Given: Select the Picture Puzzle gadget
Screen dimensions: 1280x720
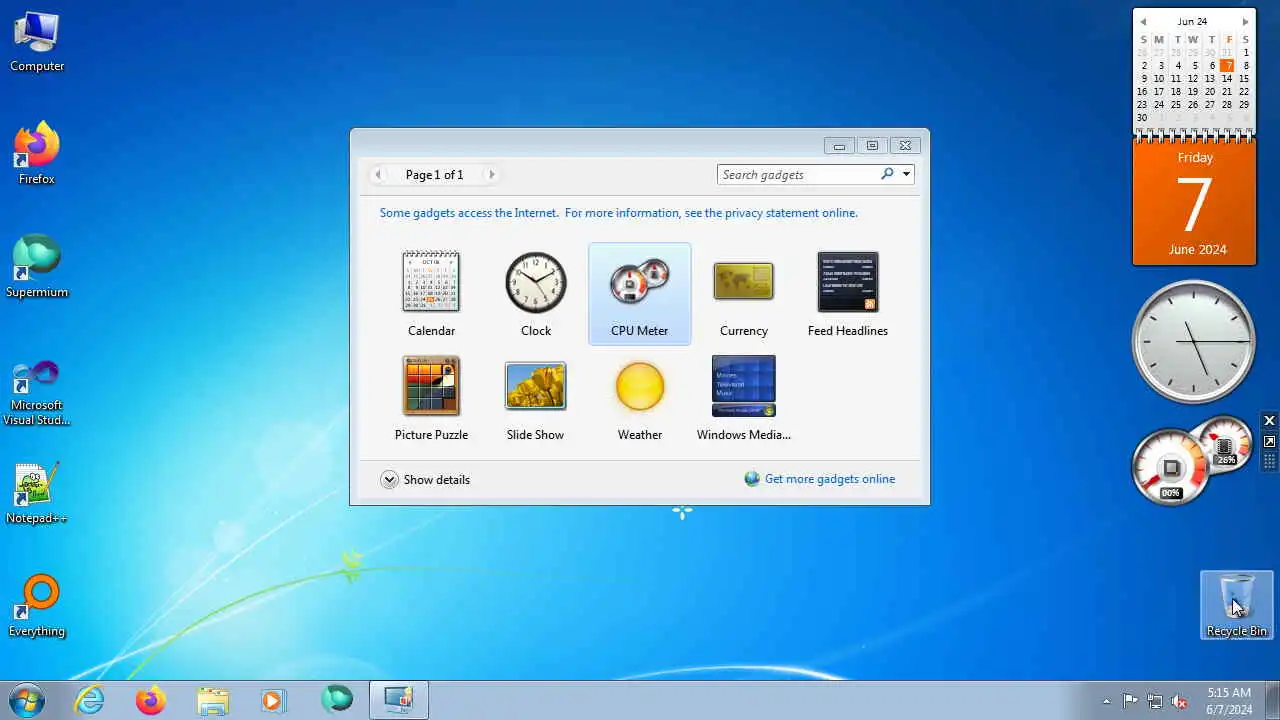Looking at the screenshot, I should (431, 398).
